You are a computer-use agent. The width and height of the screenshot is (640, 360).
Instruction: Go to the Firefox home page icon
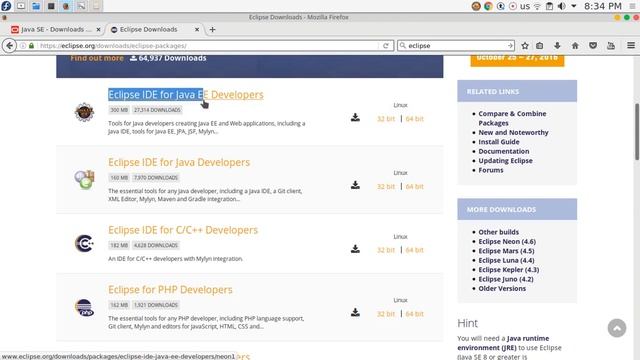575,46
